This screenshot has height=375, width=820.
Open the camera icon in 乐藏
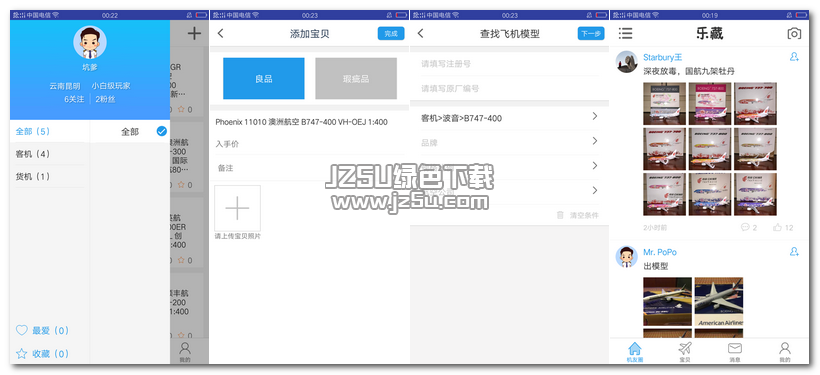(x=794, y=33)
